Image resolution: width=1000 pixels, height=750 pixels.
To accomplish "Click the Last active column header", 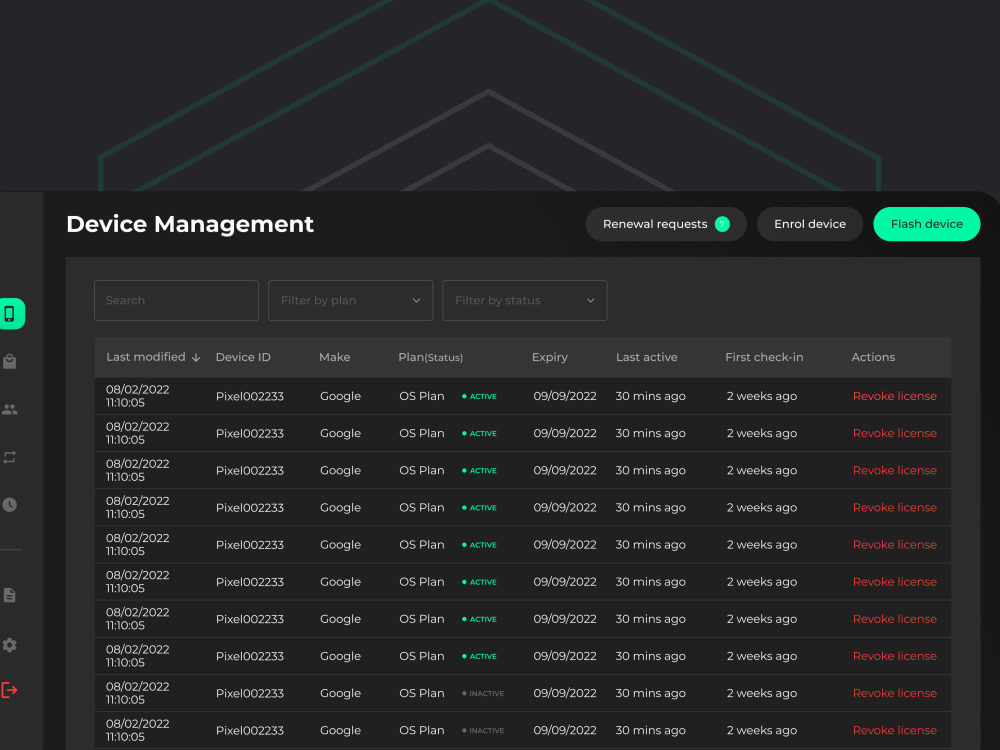I will (x=647, y=357).
